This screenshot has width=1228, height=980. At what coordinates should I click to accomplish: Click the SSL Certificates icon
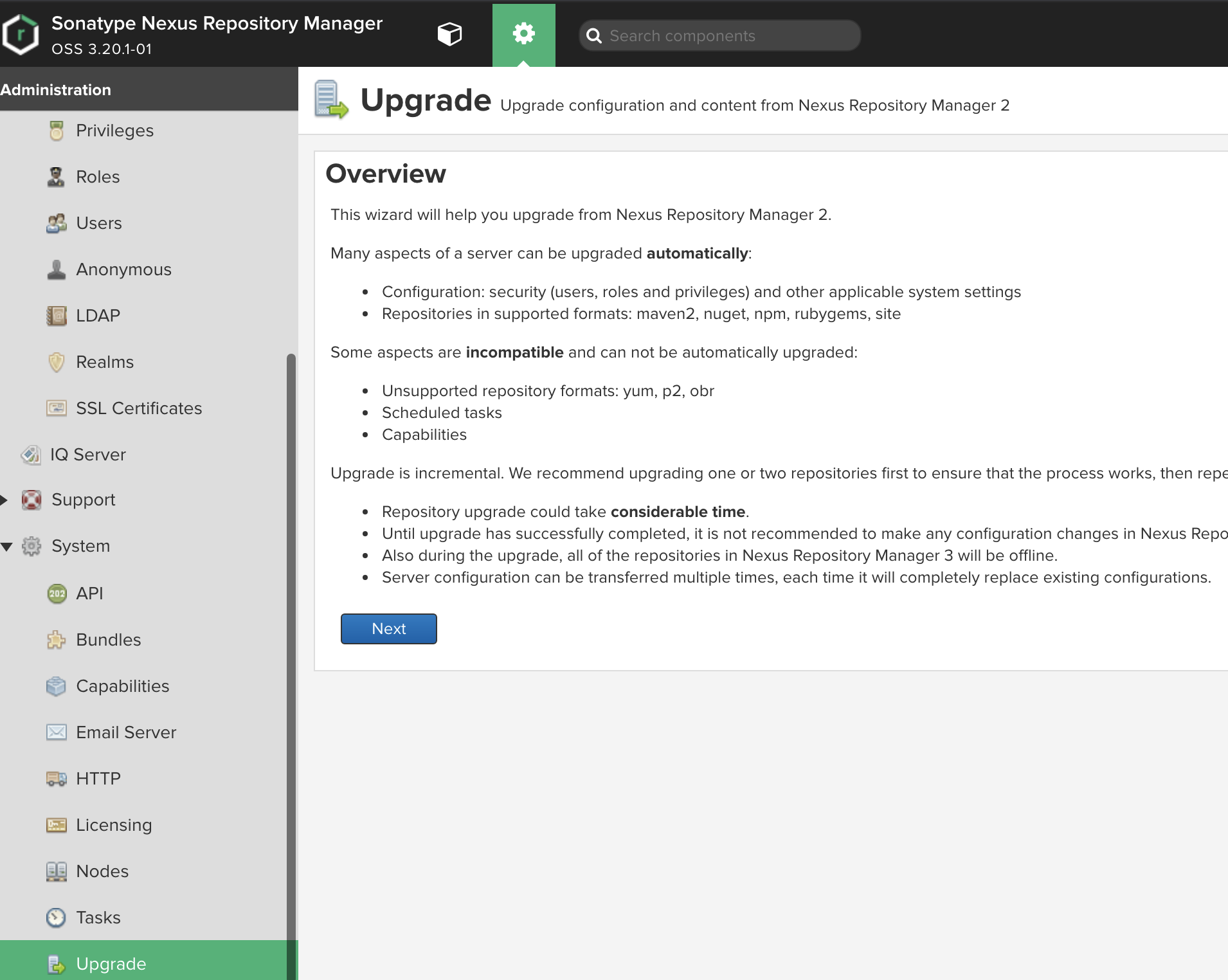click(57, 408)
